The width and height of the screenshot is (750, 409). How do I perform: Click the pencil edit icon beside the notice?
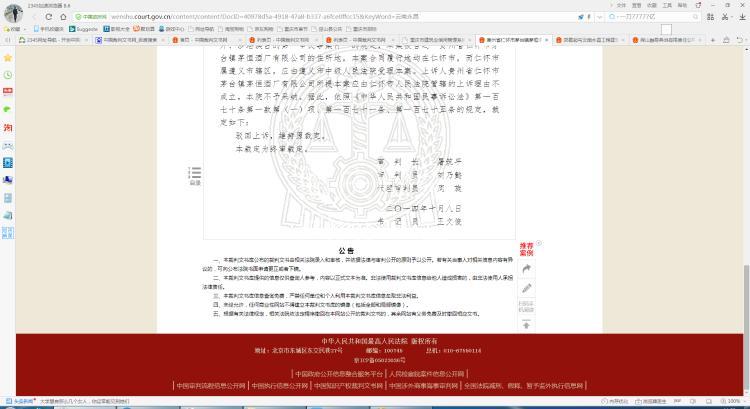point(527,288)
